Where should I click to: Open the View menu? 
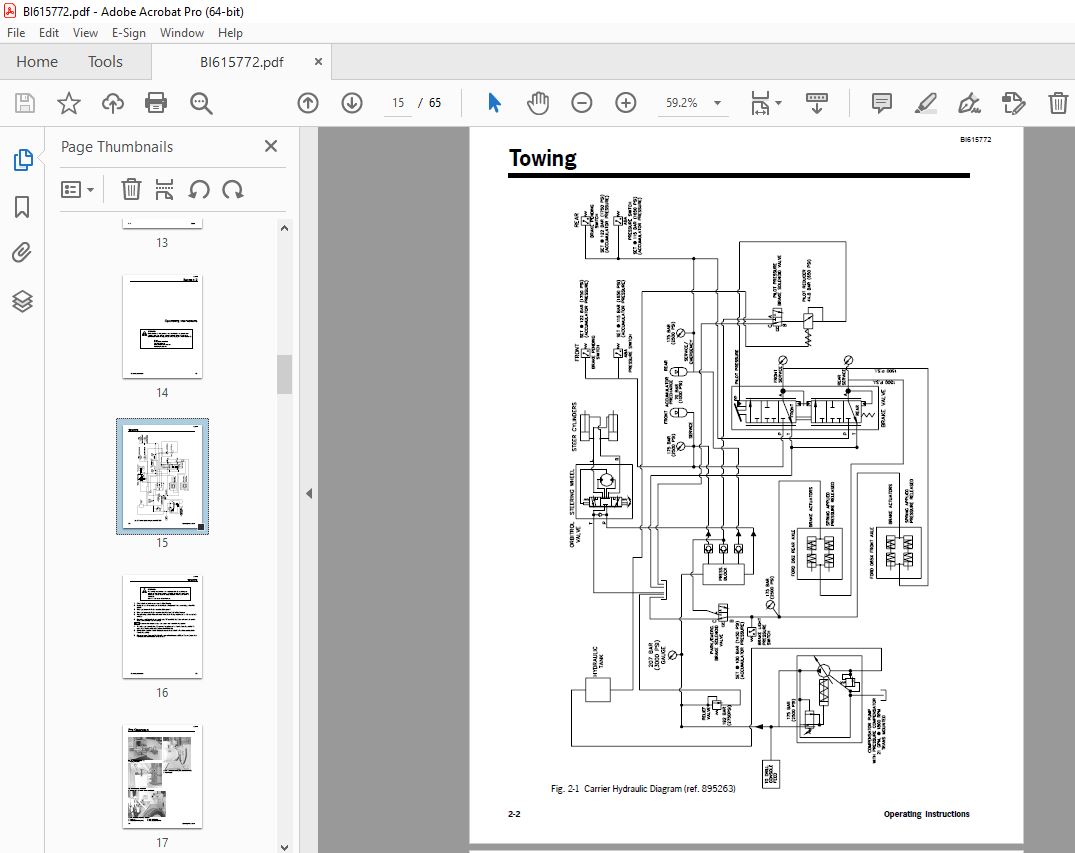[x=85, y=33]
